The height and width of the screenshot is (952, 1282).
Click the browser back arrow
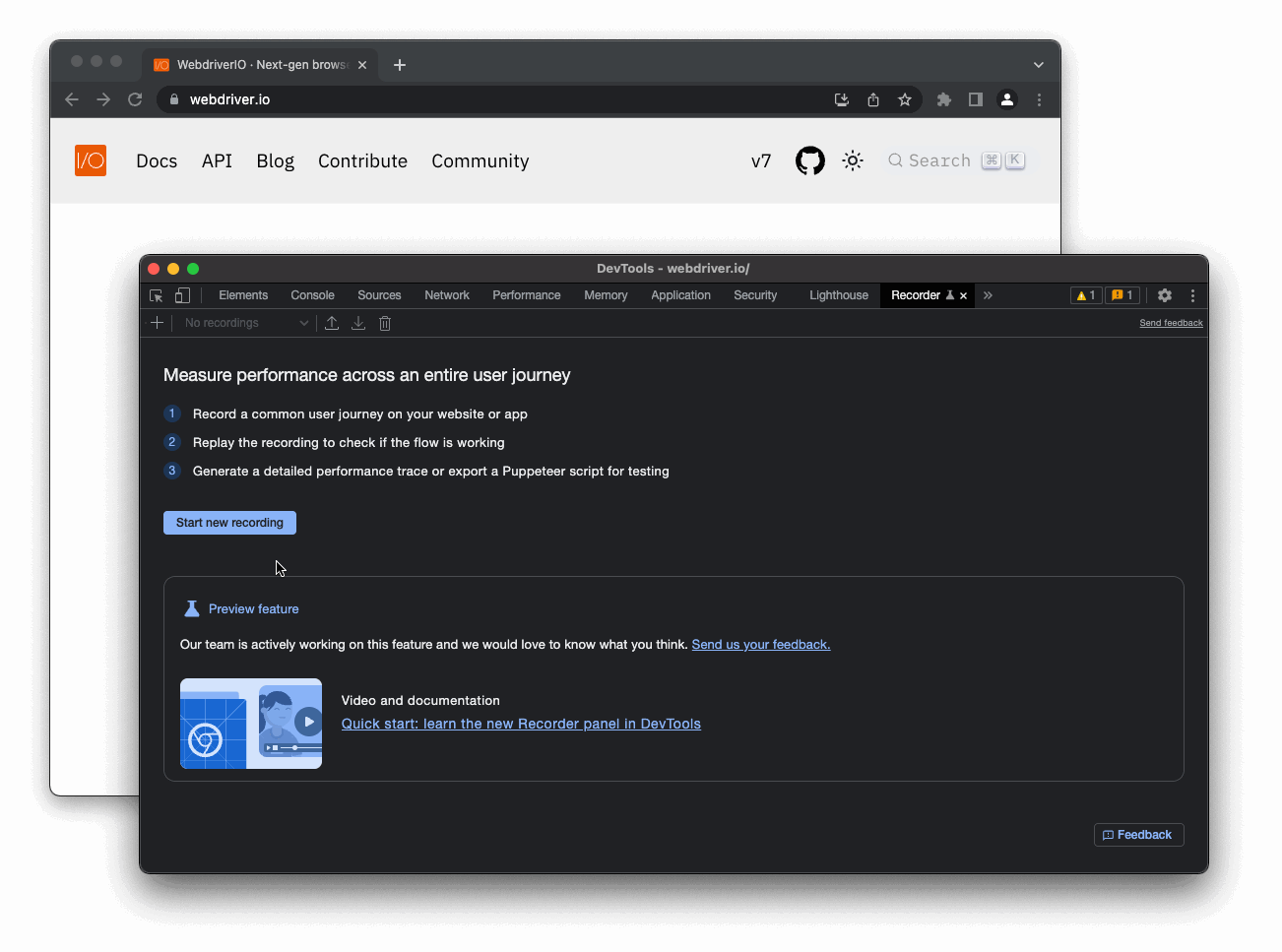(72, 99)
